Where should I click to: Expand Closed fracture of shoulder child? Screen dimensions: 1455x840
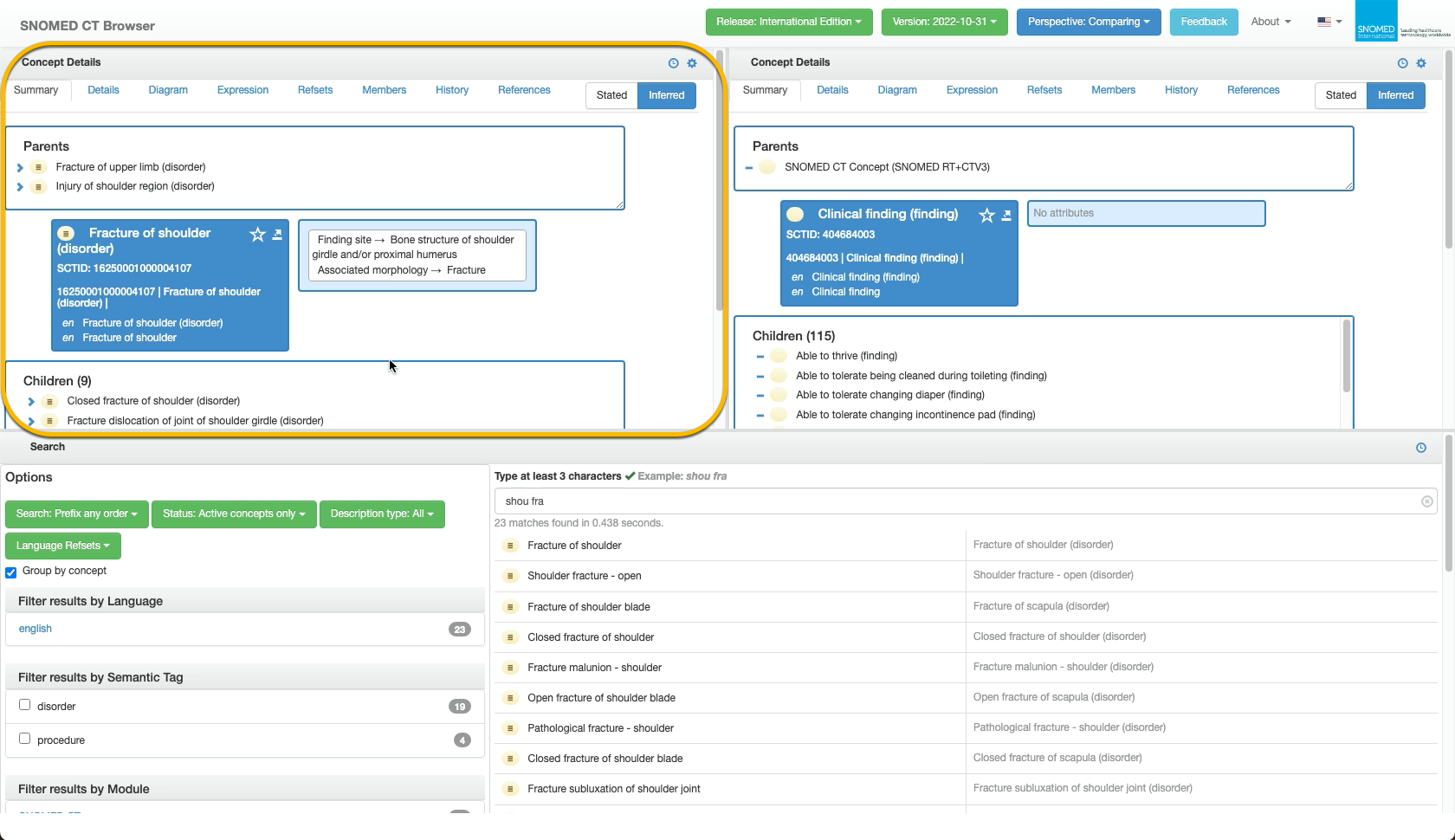coord(31,402)
